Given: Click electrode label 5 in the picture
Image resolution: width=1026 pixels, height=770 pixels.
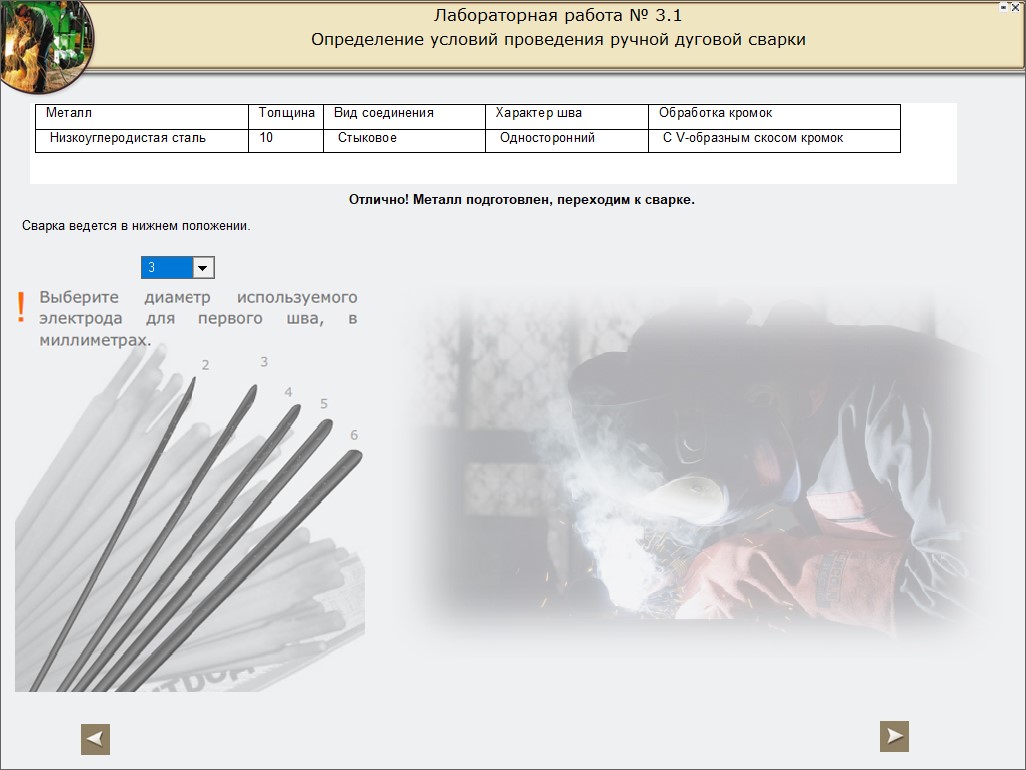Looking at the screenshot, I should (324, 404).
